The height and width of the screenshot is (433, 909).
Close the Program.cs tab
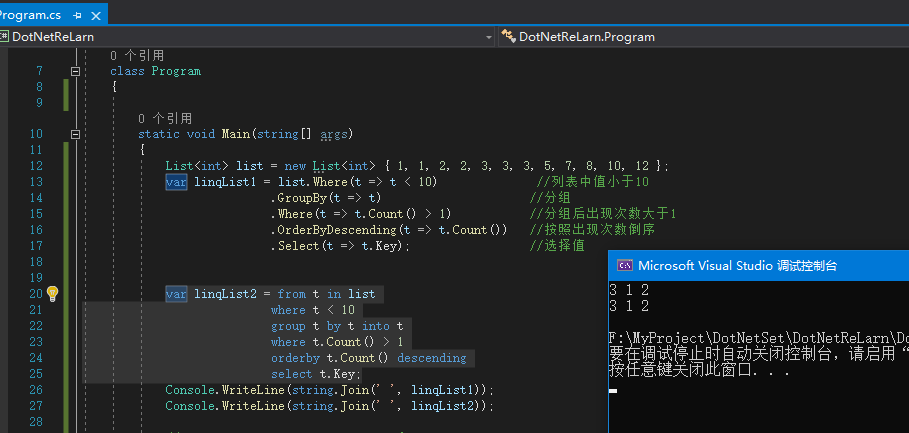click(95, 13)
